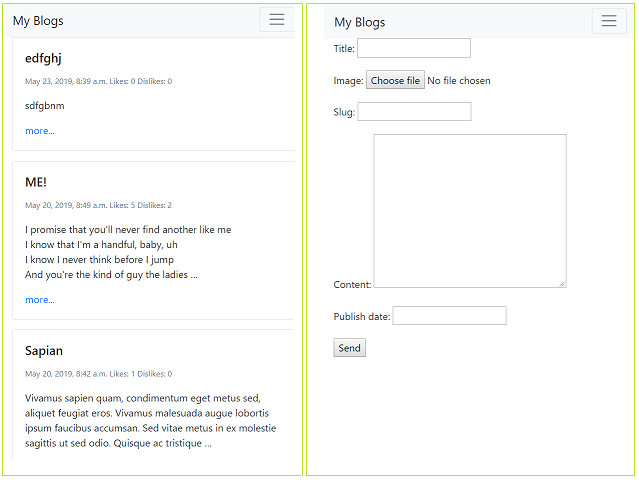Toggle the navbar menu above the post form
The height and width of the screenshot is (480, 639).
pos(609,21)
